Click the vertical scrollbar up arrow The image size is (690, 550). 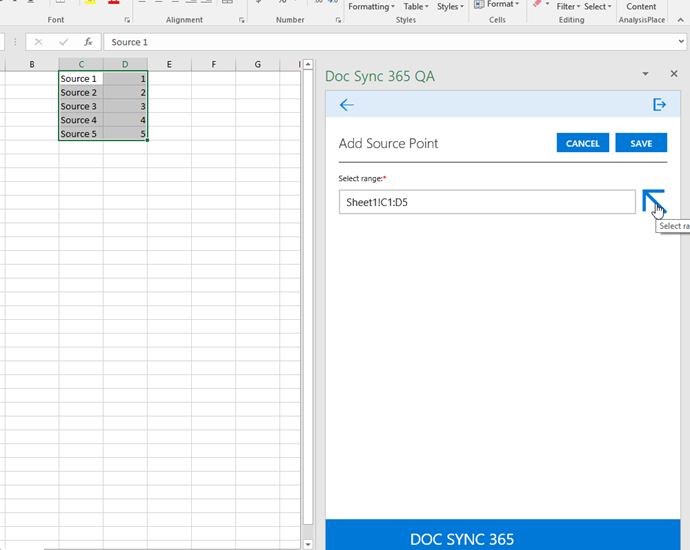point(308,64)
